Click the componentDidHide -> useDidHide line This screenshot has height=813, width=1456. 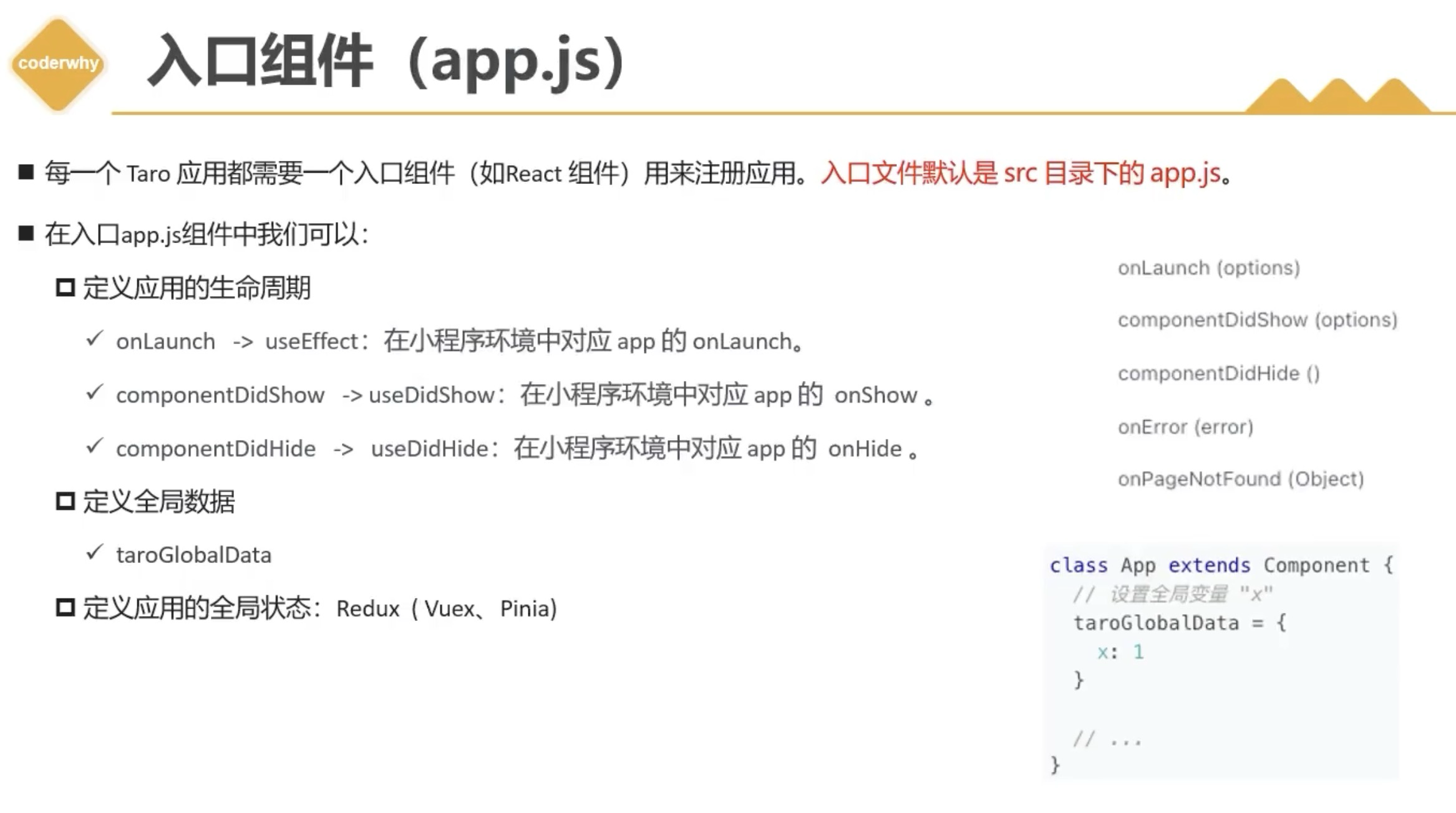click(517, 449)
